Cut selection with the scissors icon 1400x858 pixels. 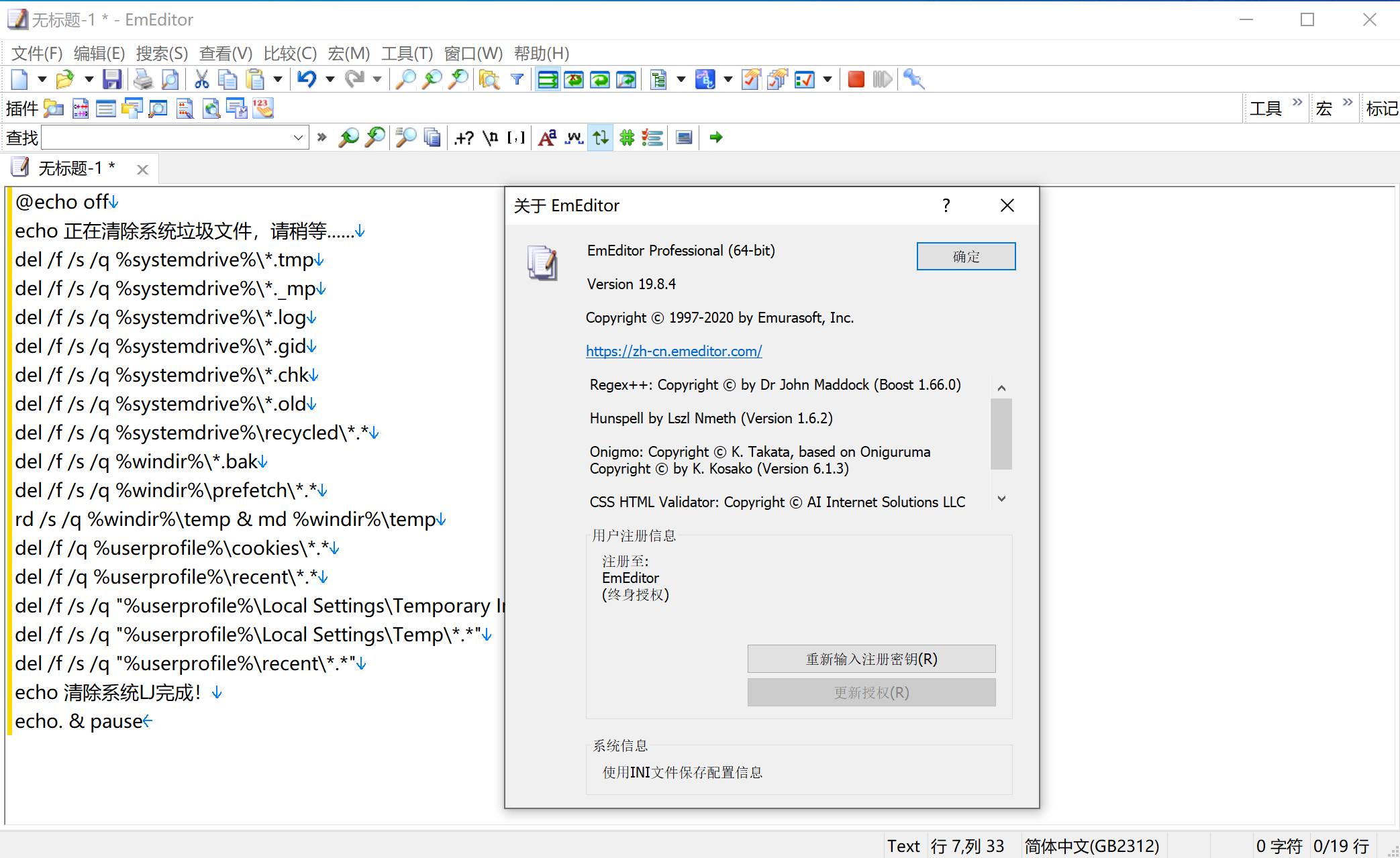click(x=201, y=80)
